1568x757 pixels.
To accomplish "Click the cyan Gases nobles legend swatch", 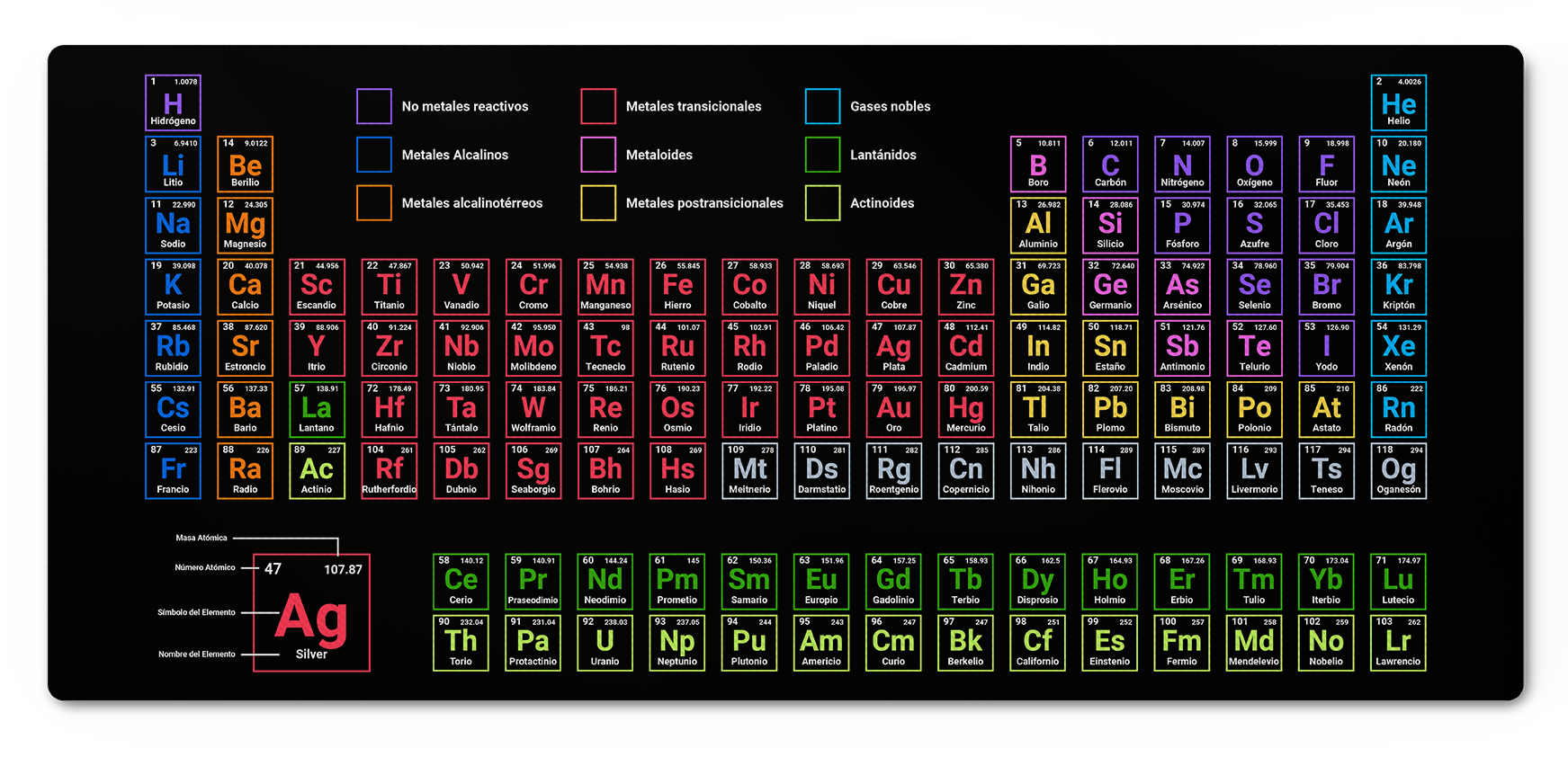I will click(x=822, y=106).
